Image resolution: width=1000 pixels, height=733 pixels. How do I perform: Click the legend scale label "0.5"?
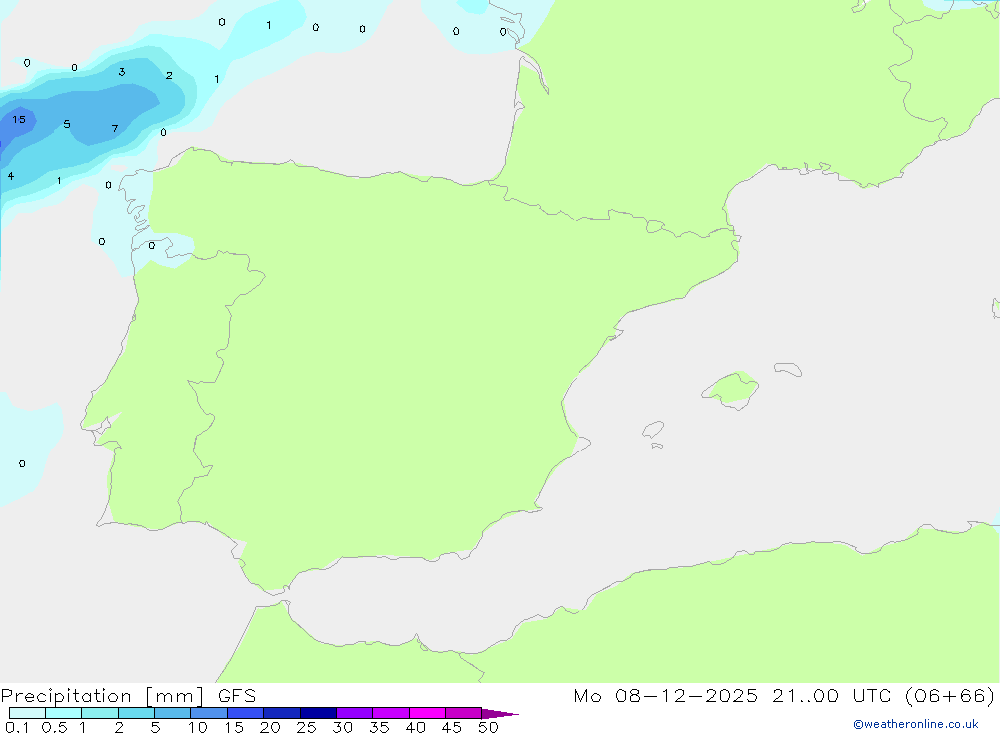coord(54,727)
